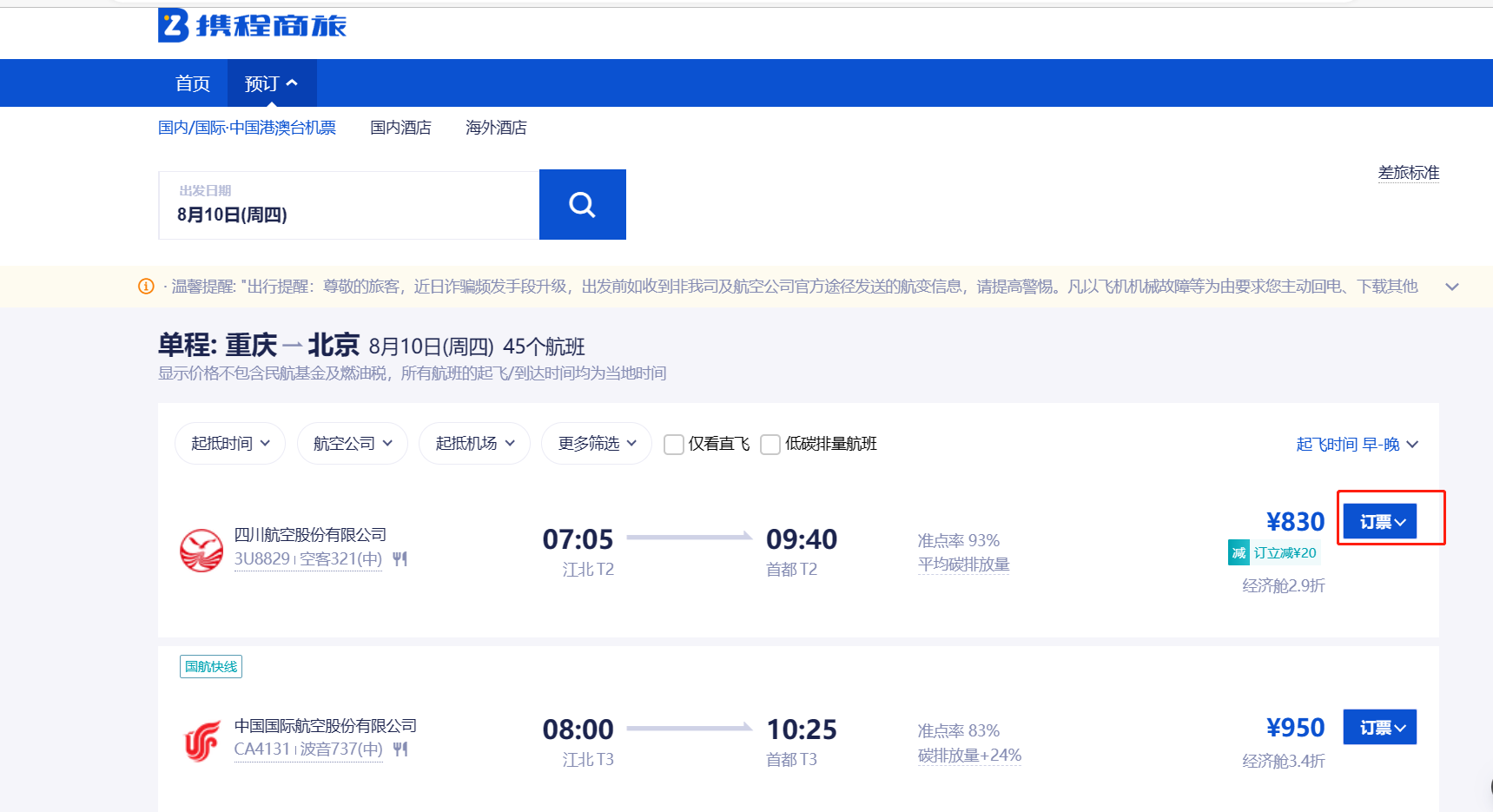Click the 碳排放量+24% link
The width and height of the screenshot is (1493, 812).
click(x=969, y=755)
